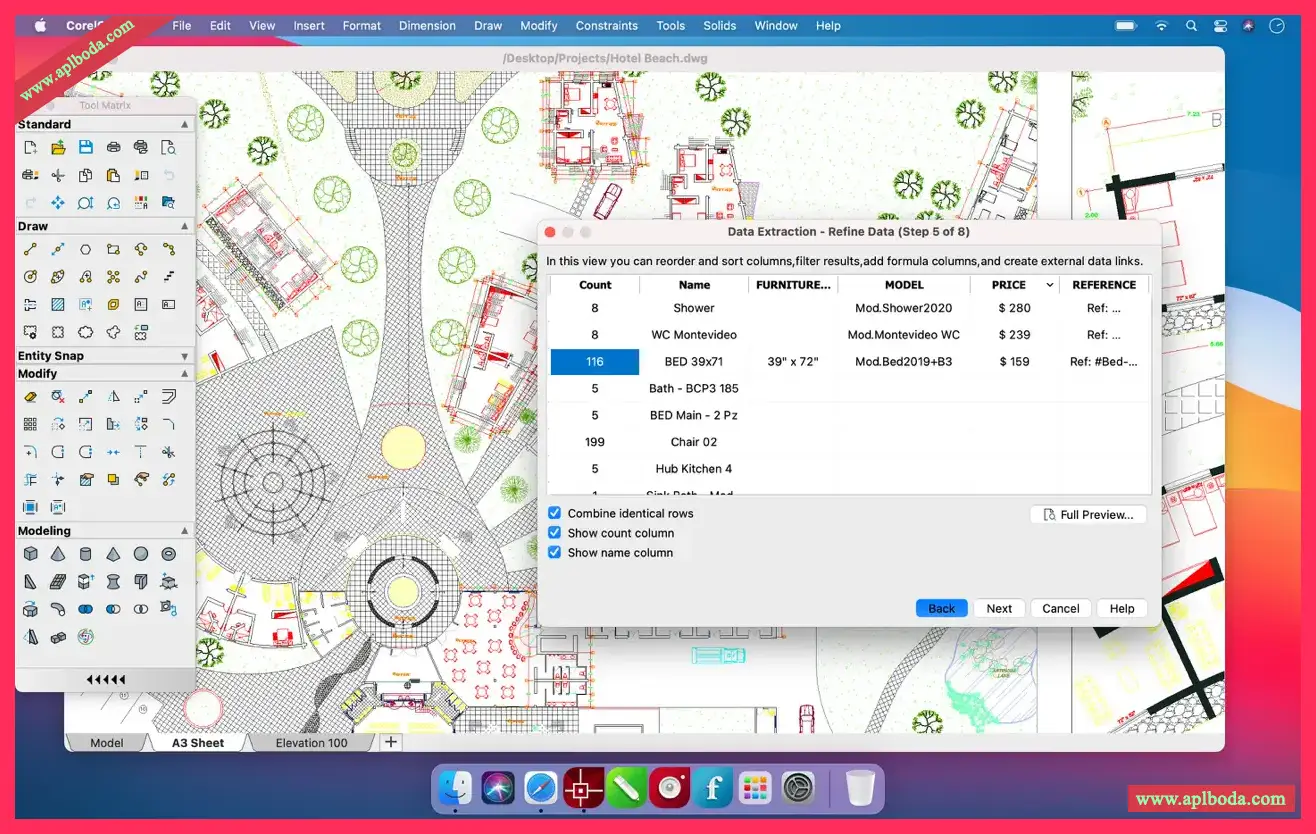Select the Line draw tool

tap(30, 249)
